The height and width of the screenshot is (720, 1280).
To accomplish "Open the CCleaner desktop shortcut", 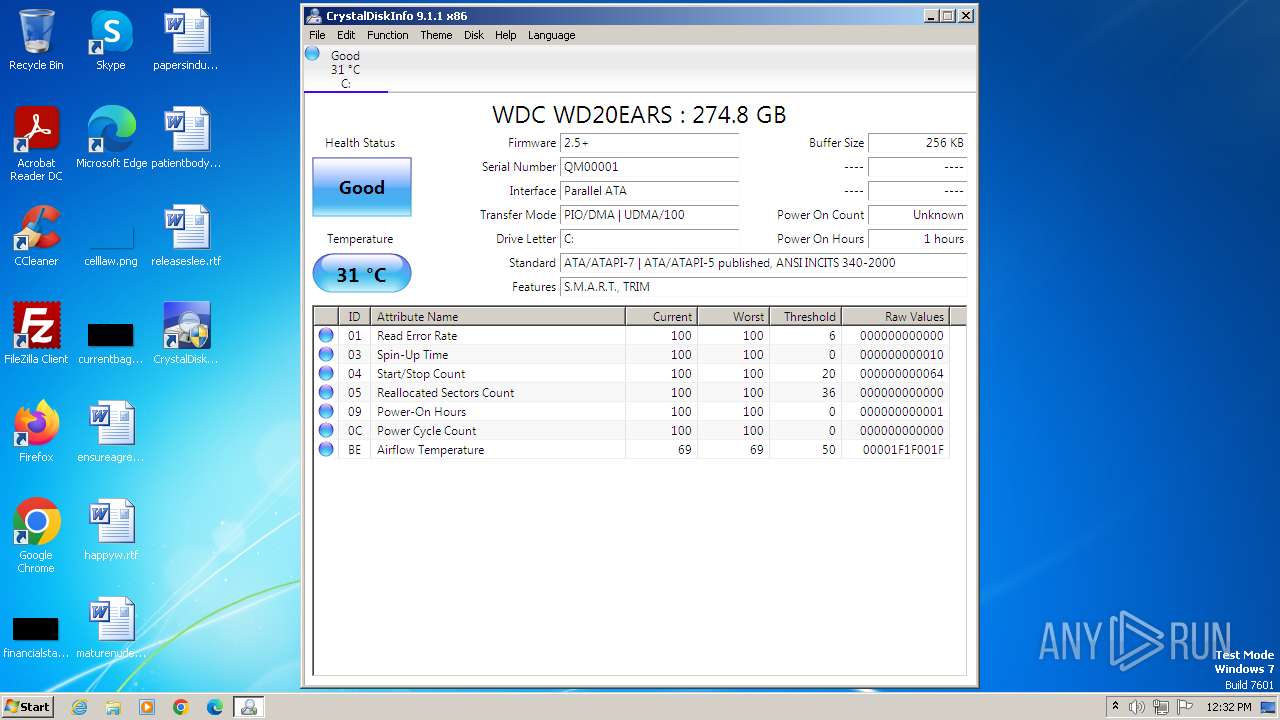I will (x=36, y=236).
